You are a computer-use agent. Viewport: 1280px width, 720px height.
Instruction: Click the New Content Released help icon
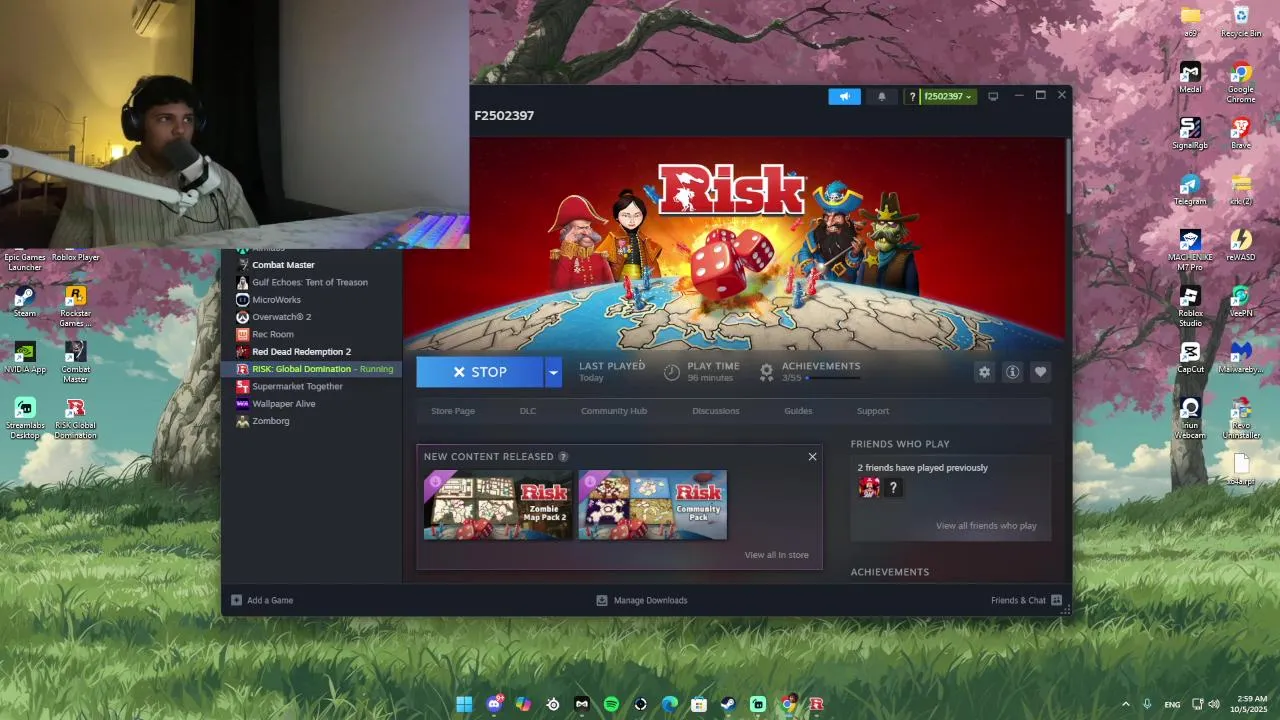pyautogui.click(x=563, y=457)
